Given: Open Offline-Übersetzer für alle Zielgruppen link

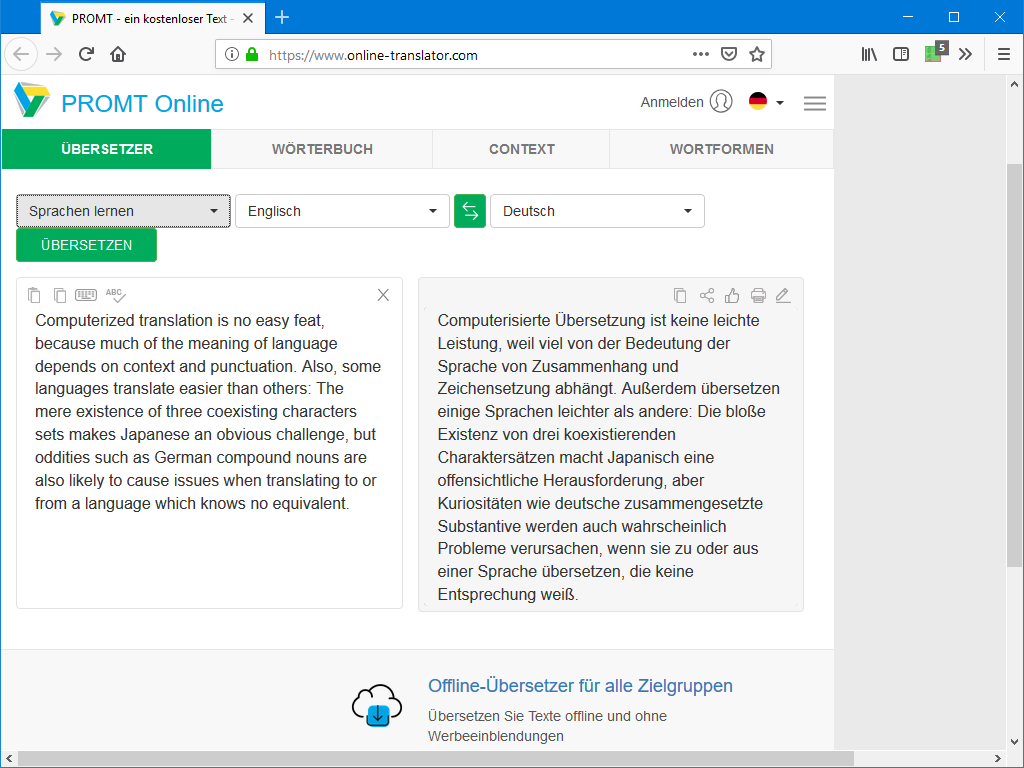Looking at the screenshot, I should coord(580,686).
